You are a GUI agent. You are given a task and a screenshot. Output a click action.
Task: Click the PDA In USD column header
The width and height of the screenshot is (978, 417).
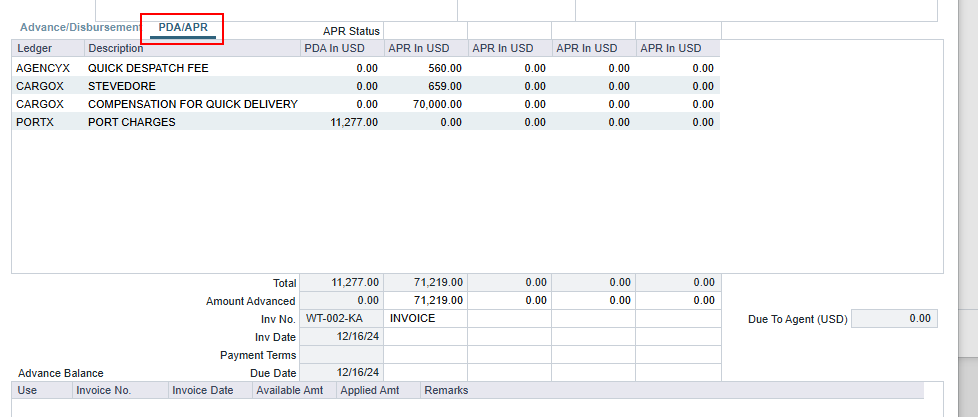(341, 48)
